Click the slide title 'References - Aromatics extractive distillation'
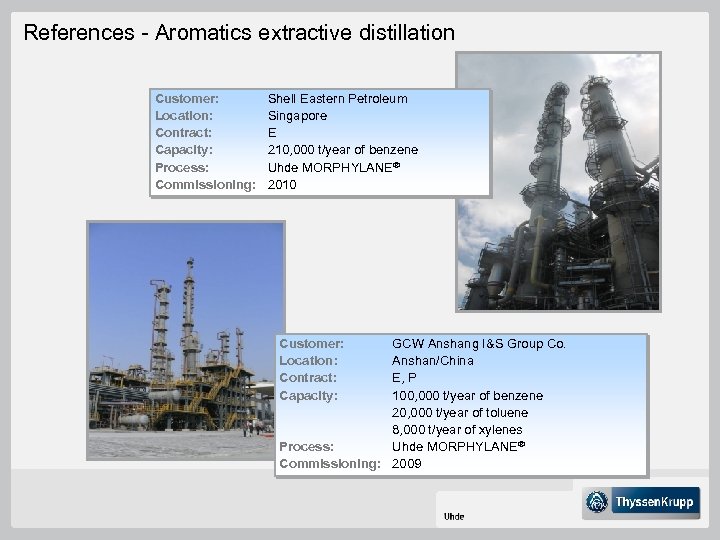 [239, 33]
